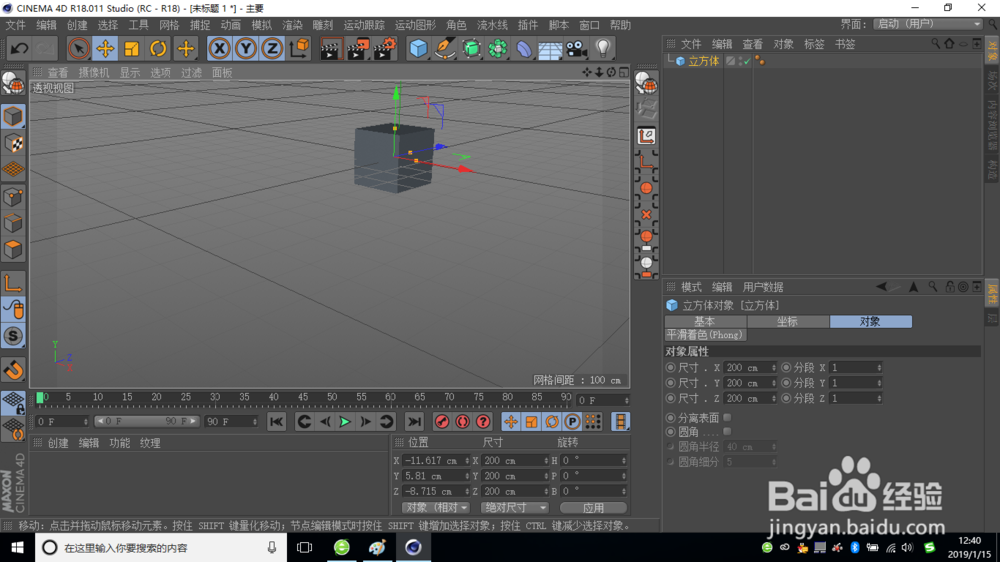
Task: Go to end of animation
Action: [x=414, y=422]
